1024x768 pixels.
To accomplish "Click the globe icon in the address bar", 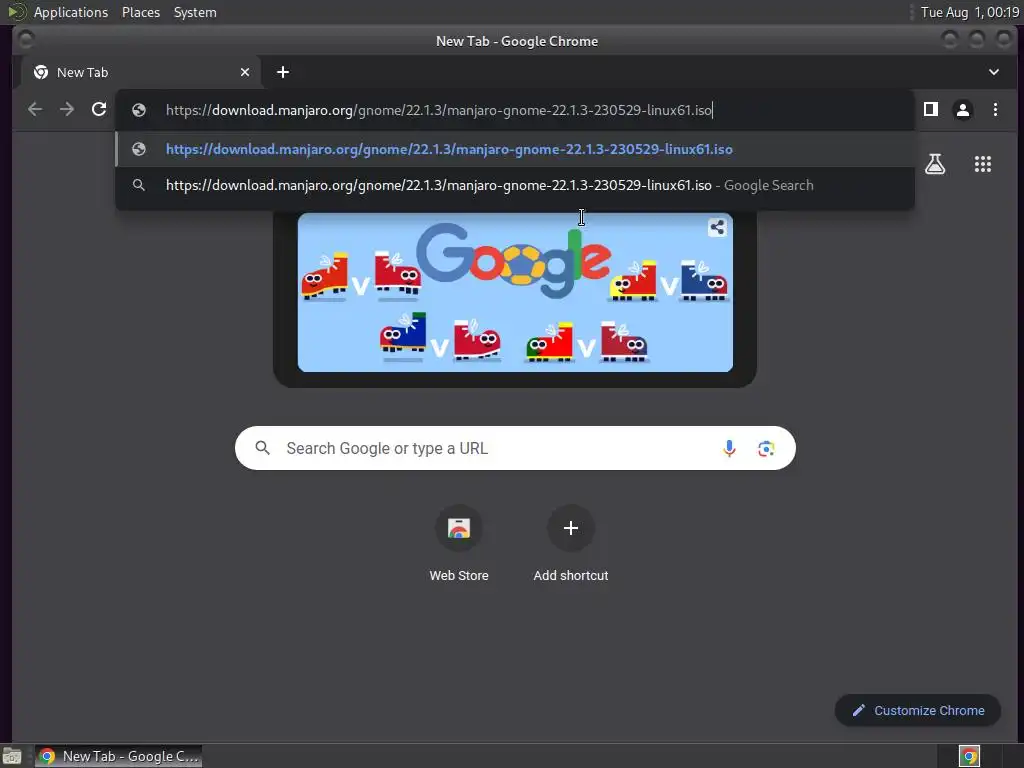I will [138, 110].
